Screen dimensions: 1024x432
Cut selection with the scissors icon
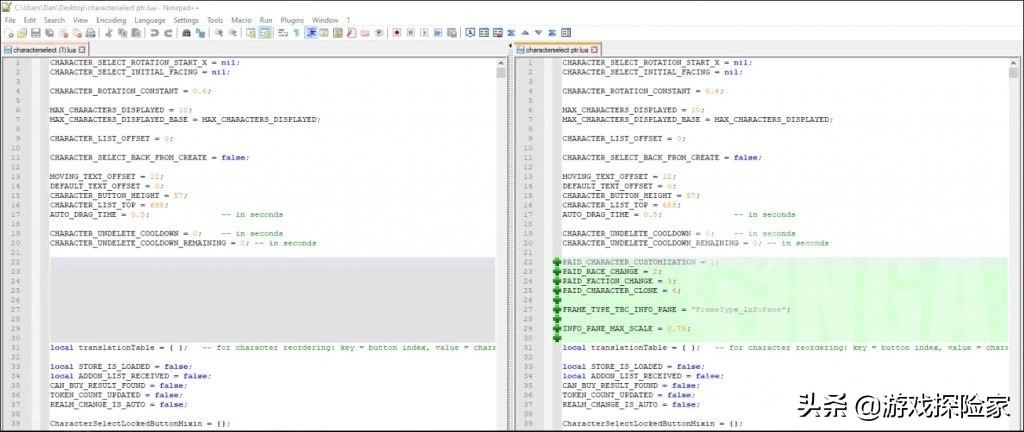coord(108,33)
